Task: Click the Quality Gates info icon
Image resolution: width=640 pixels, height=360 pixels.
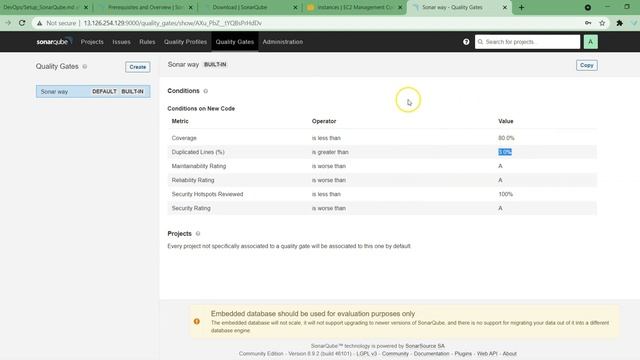Action: [x=85, y=67]
